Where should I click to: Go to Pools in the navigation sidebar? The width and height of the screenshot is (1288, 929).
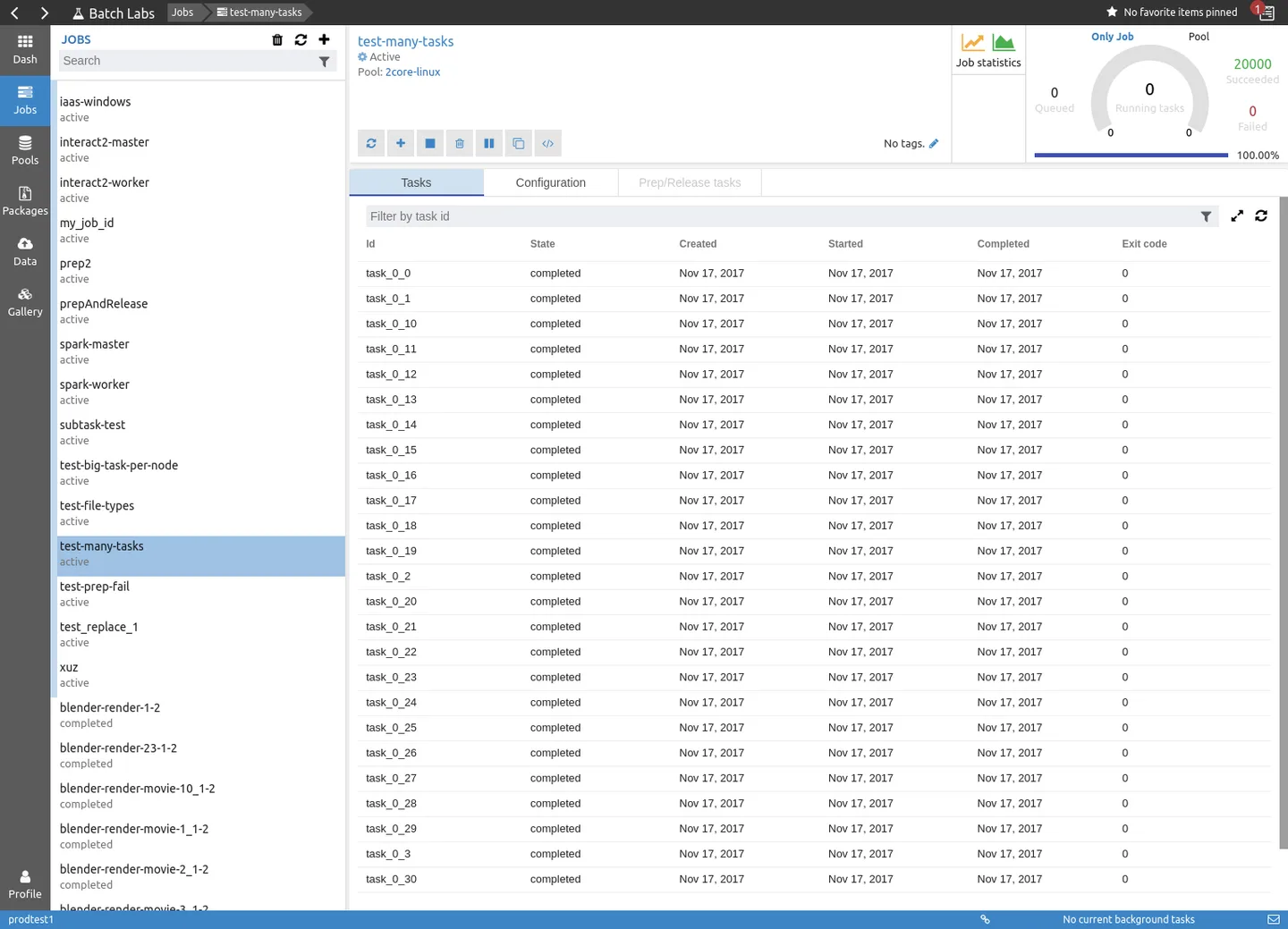pos(25,151)
